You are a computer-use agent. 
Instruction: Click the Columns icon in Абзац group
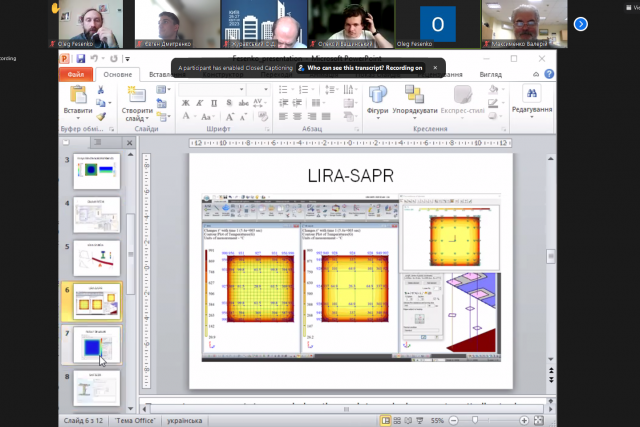pyautogui.click(x=316, y=103)
